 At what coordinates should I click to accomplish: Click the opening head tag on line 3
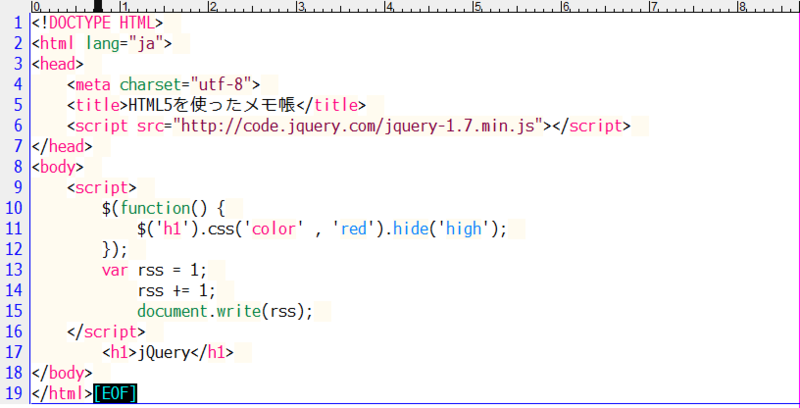tap(58, 64)
